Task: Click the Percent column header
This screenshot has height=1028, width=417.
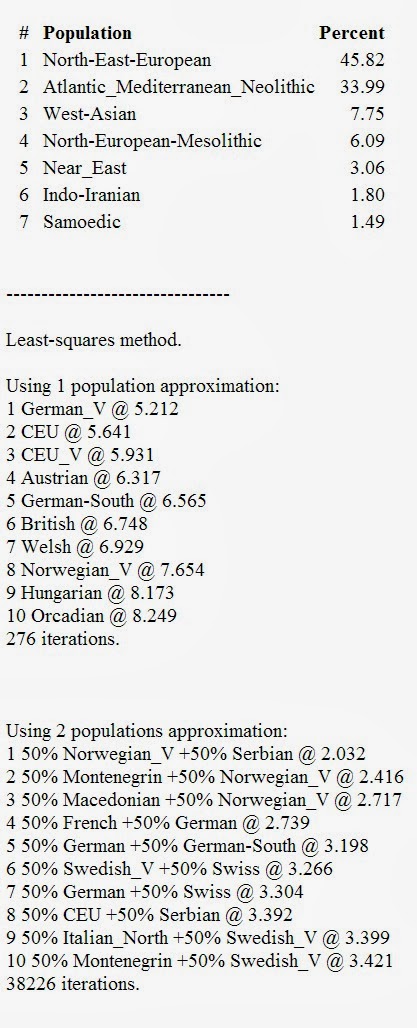Action: 351,33
